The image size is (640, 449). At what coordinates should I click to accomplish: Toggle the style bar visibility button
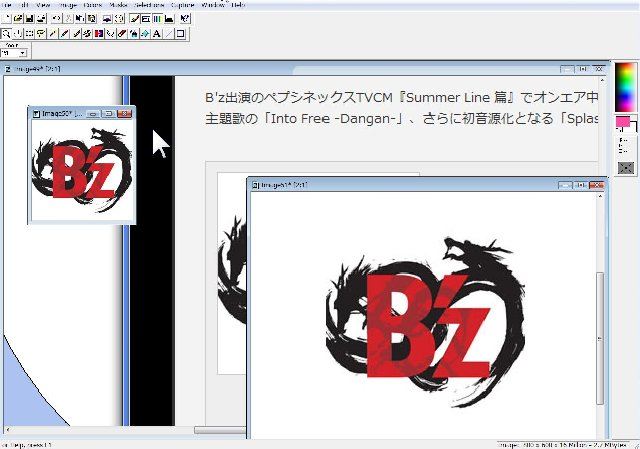[x=146, y=18]
